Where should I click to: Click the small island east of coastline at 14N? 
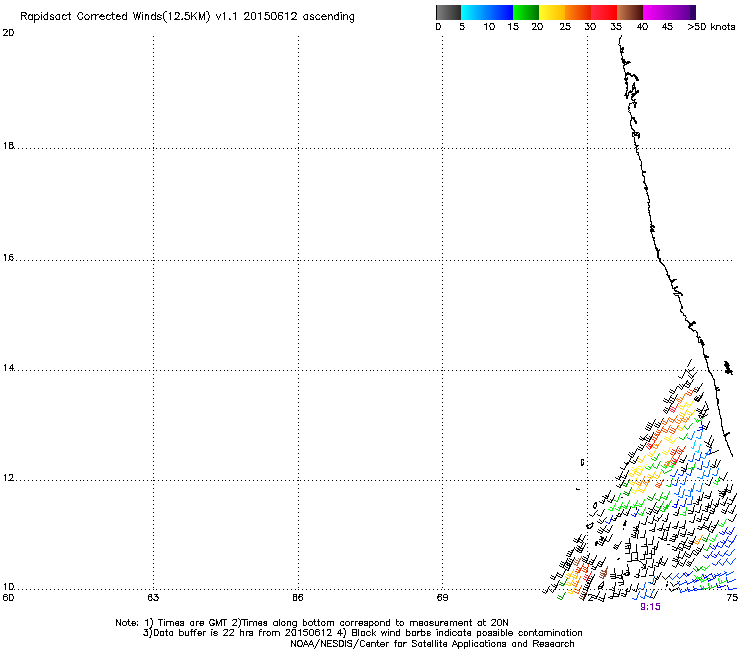tap(729, 367)
